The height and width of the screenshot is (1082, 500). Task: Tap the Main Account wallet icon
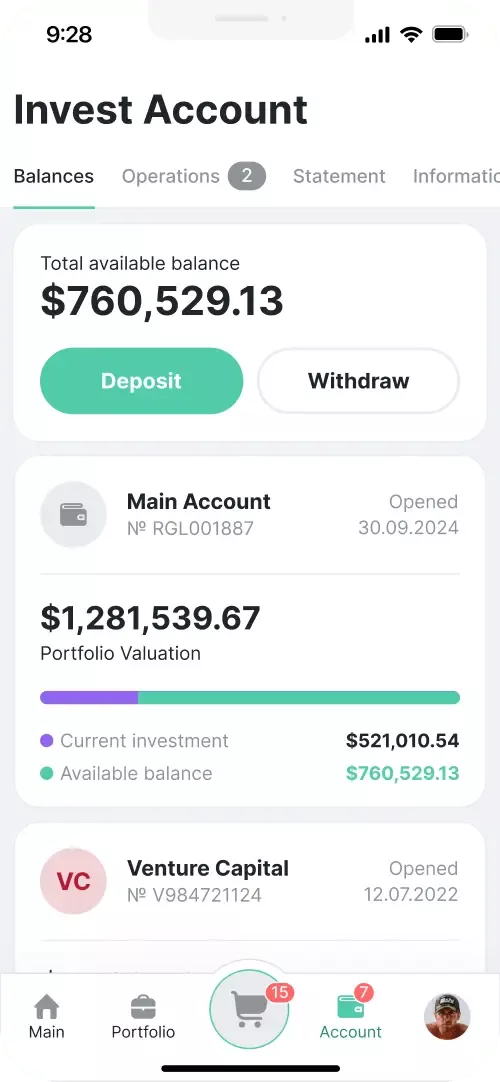(73, 515)
